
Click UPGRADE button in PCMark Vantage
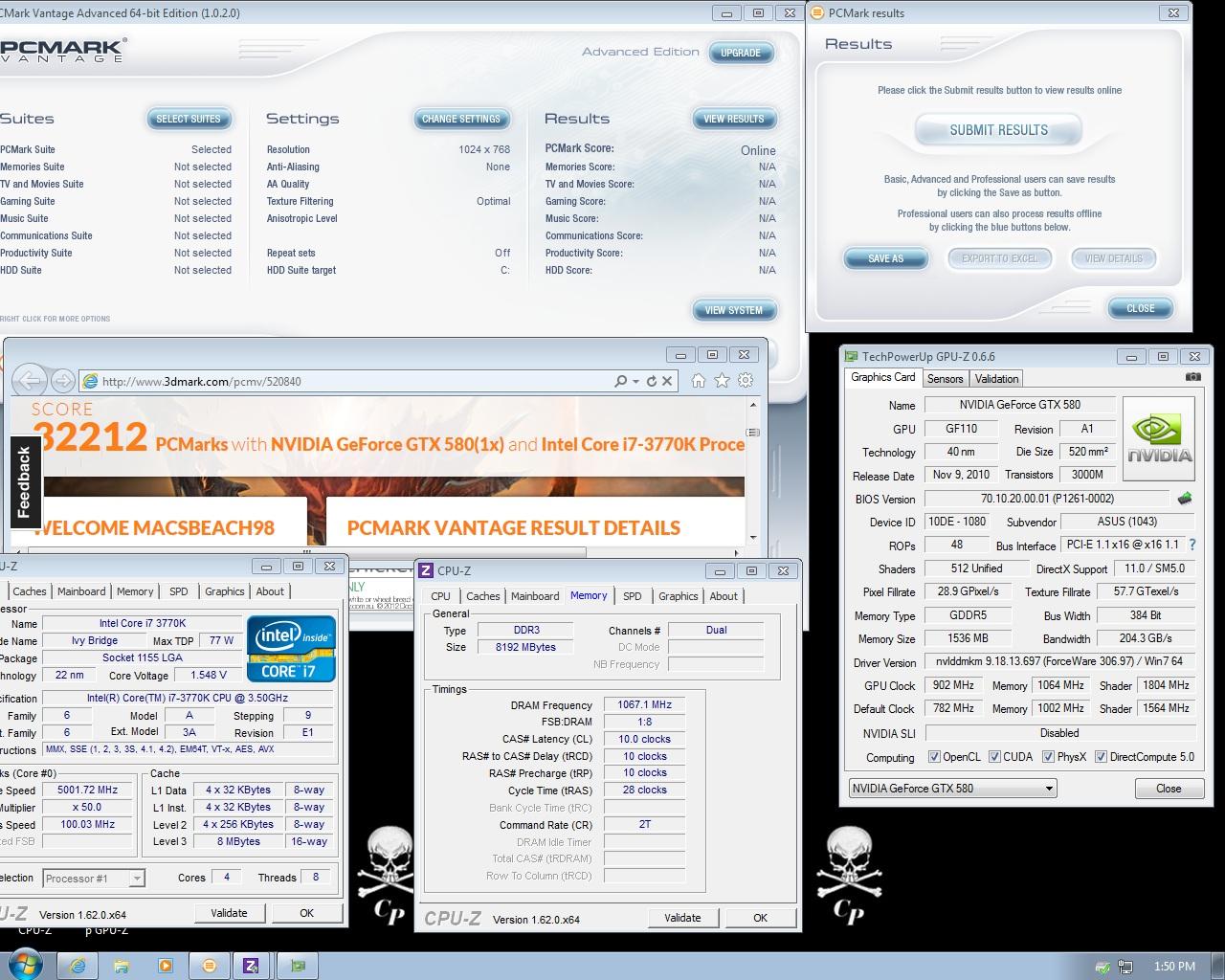tap(741, 53)
